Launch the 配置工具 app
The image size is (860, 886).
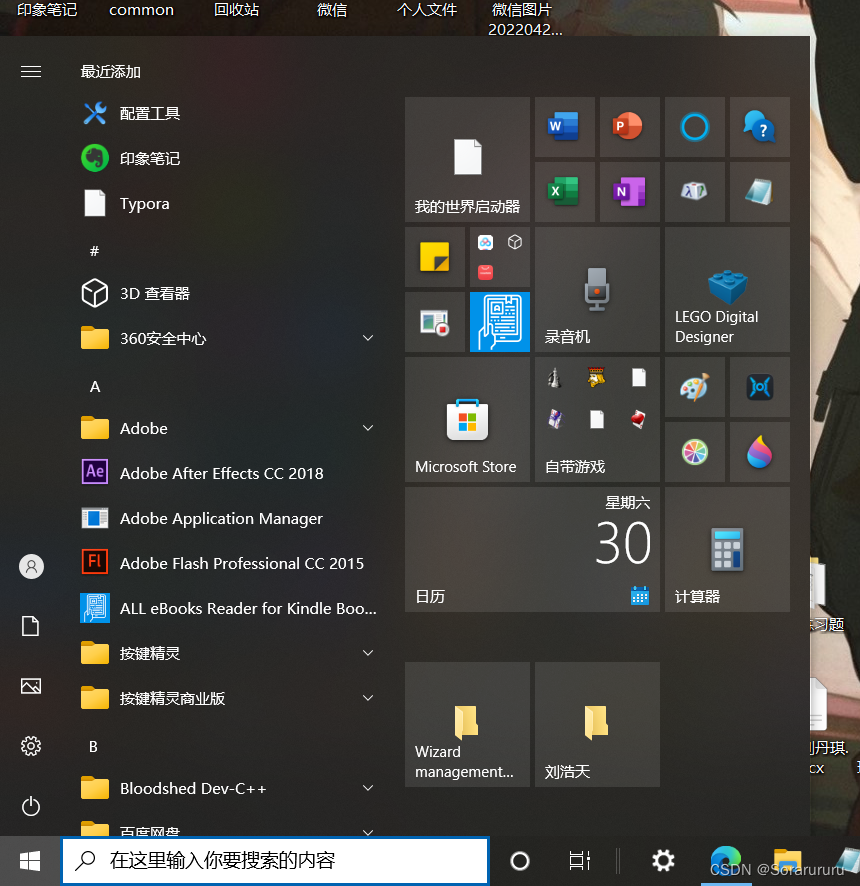[150, 113]
